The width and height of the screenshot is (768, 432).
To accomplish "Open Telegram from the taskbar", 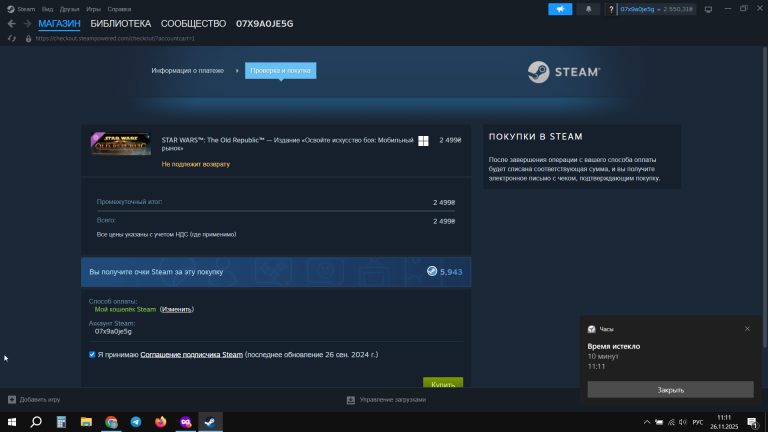I will (136, 422).
